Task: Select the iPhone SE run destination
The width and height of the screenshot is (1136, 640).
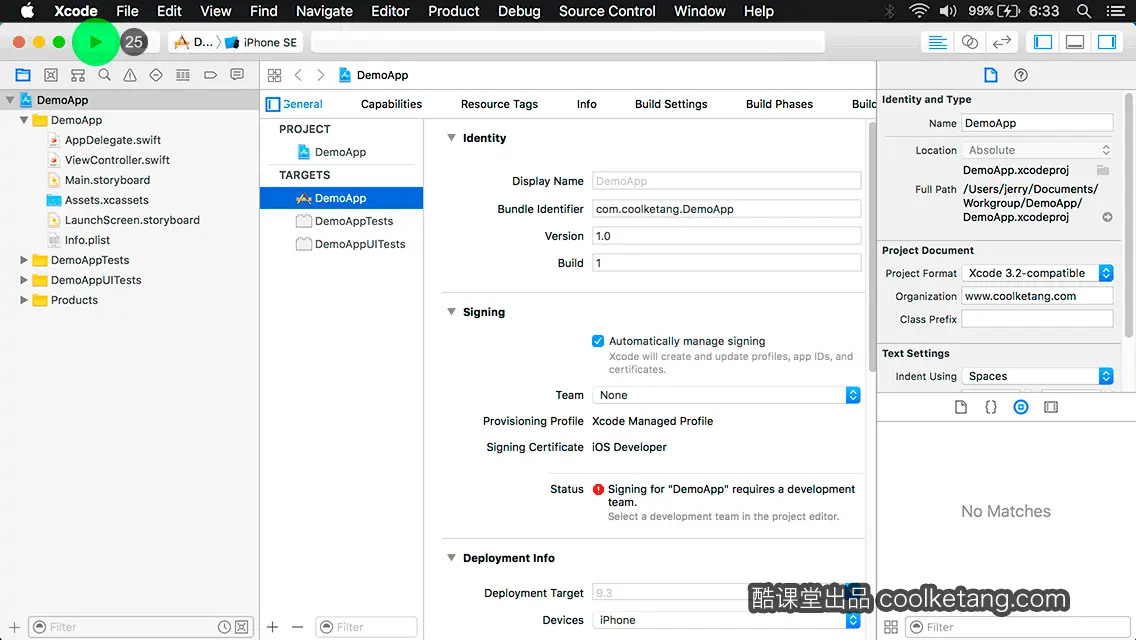Action: (x=262, y=42)
